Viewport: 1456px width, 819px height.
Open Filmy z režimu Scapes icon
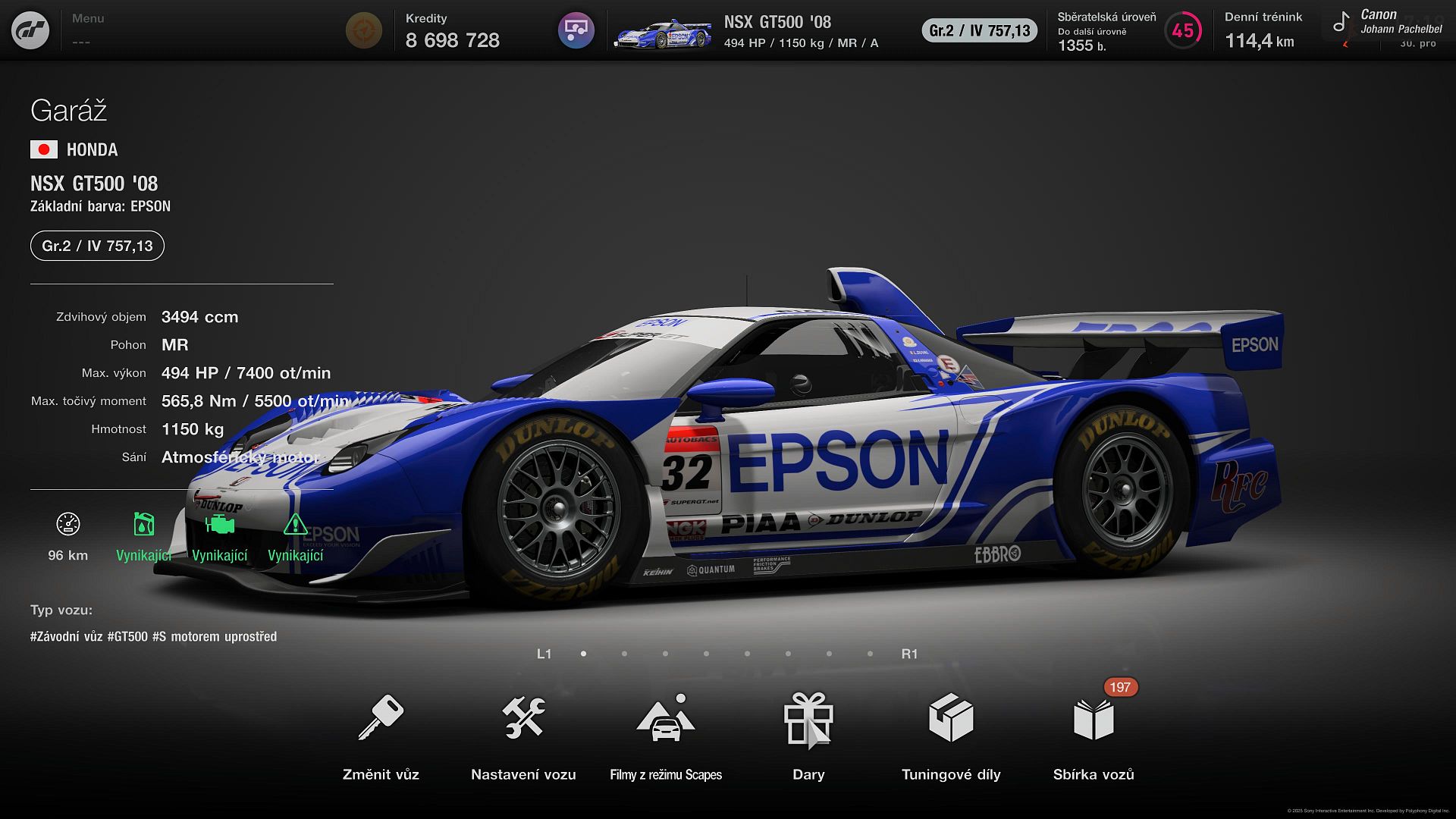click(x=666, y=719)
